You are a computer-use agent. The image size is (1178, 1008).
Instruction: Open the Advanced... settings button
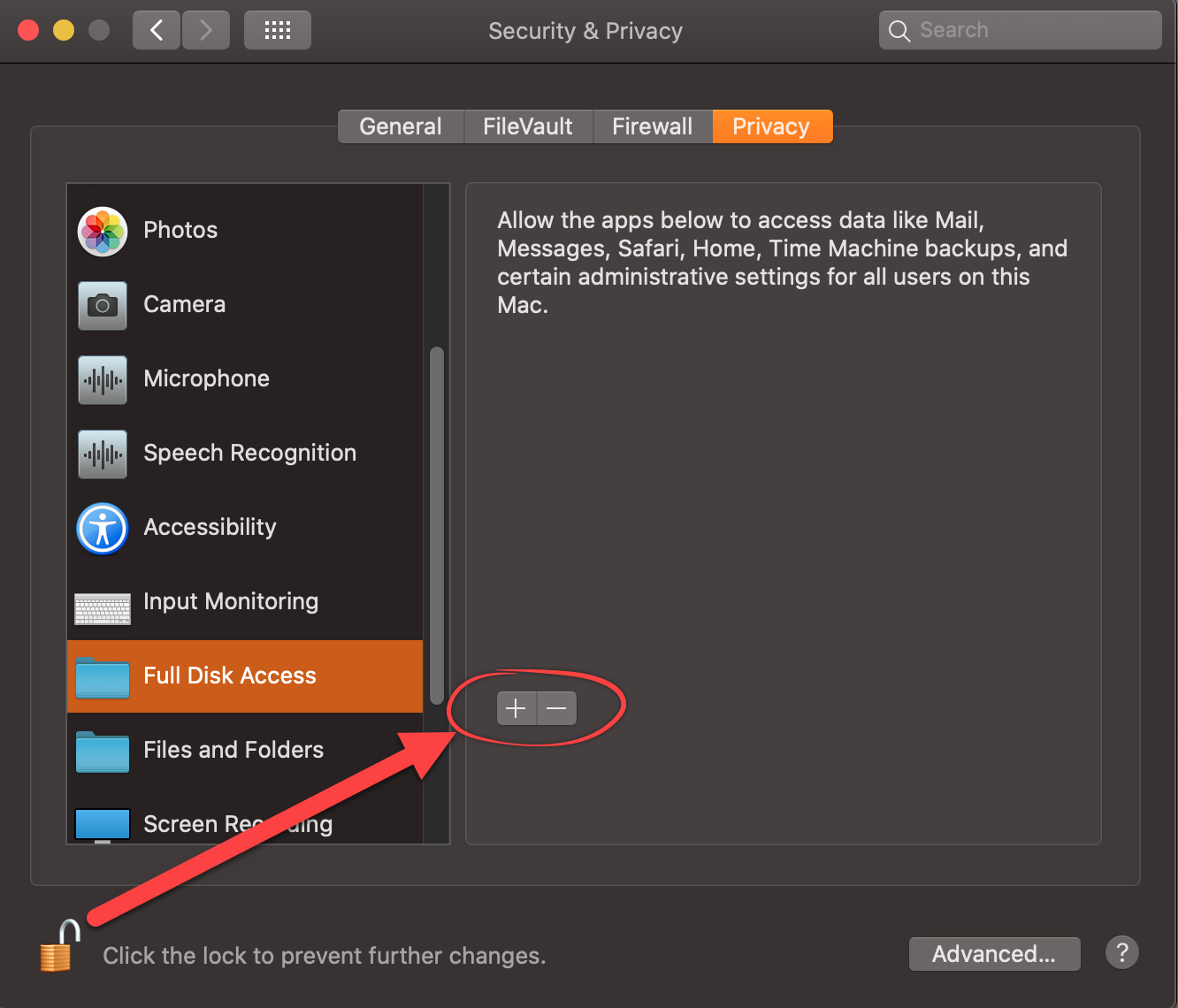point(994,954)
